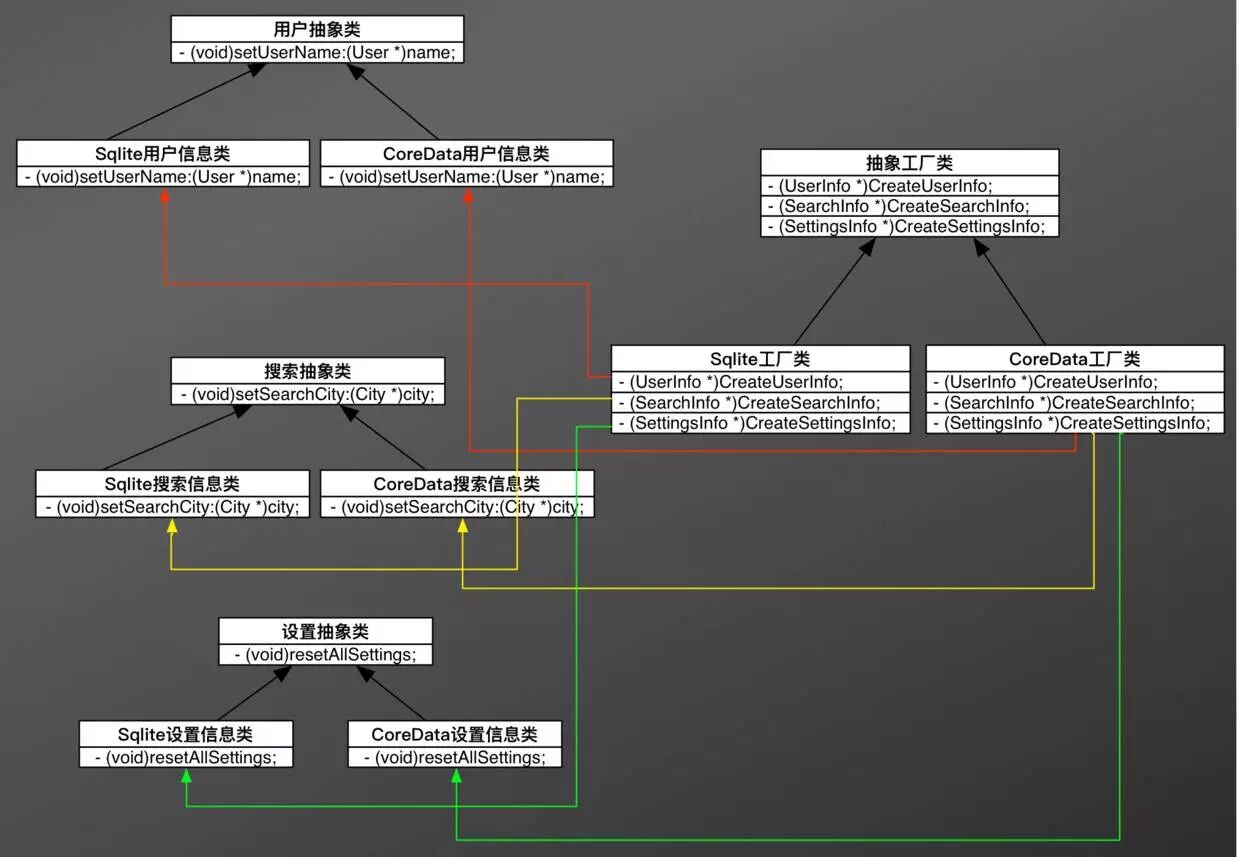Click CreateSettingsInfo row in 抽象工厂类
This screenshot has width=1240, height=857.
(910, 227)
